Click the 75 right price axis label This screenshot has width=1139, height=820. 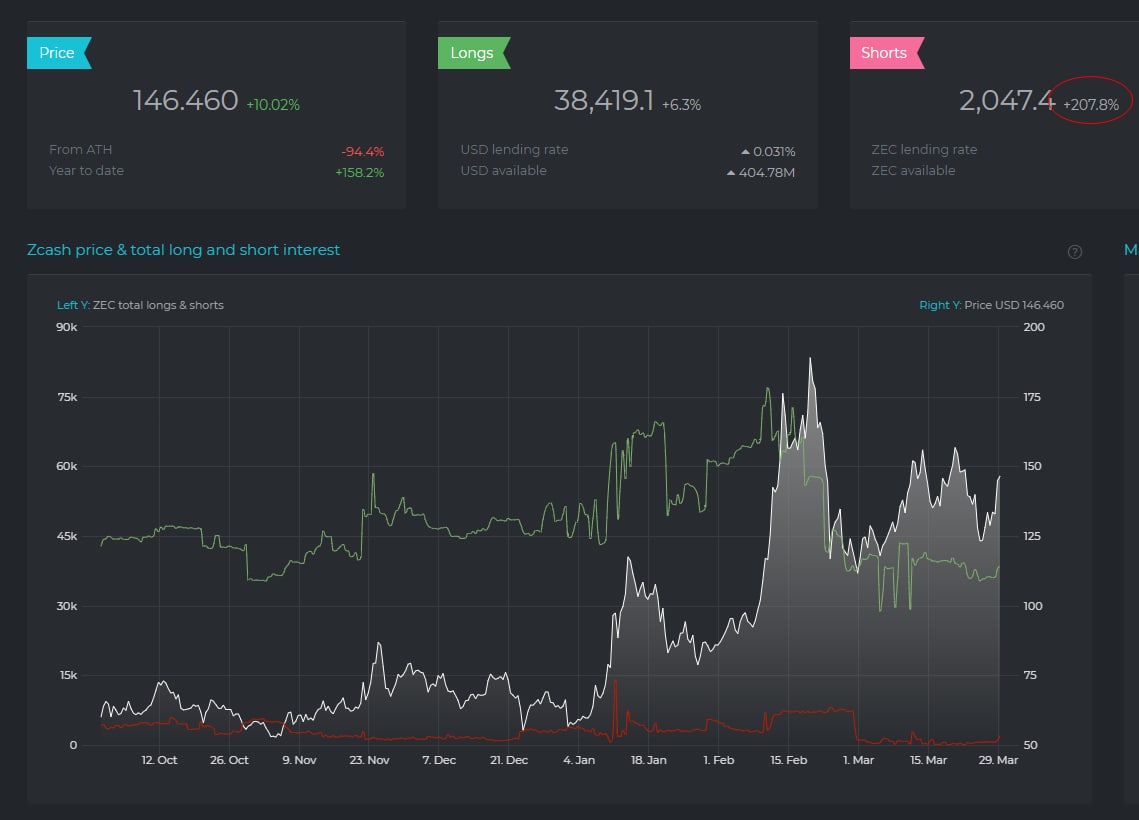[x=1030, y=675]
